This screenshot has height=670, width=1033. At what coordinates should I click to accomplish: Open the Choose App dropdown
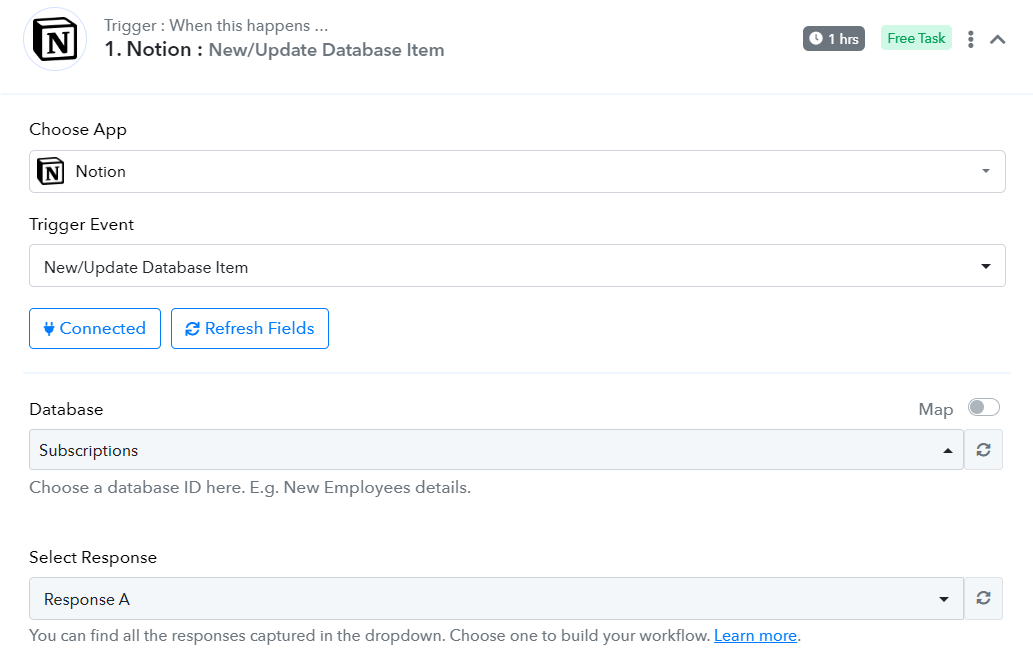tap(517, 171)
